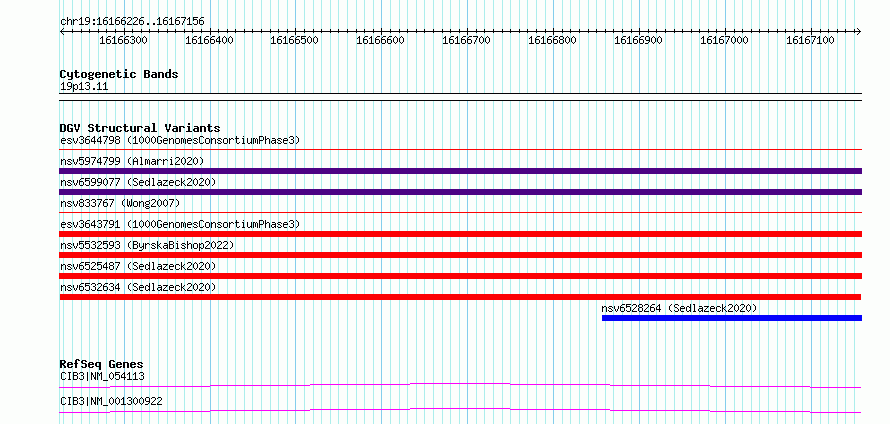Click the nsv6525487 (Sedlazeck2020) label

click(138, 266)
